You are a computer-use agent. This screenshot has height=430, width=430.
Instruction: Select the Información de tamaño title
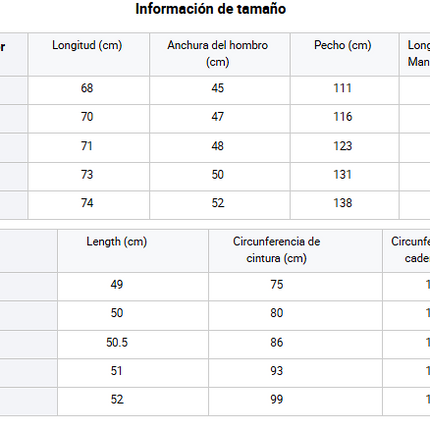[x=211, y=9]
